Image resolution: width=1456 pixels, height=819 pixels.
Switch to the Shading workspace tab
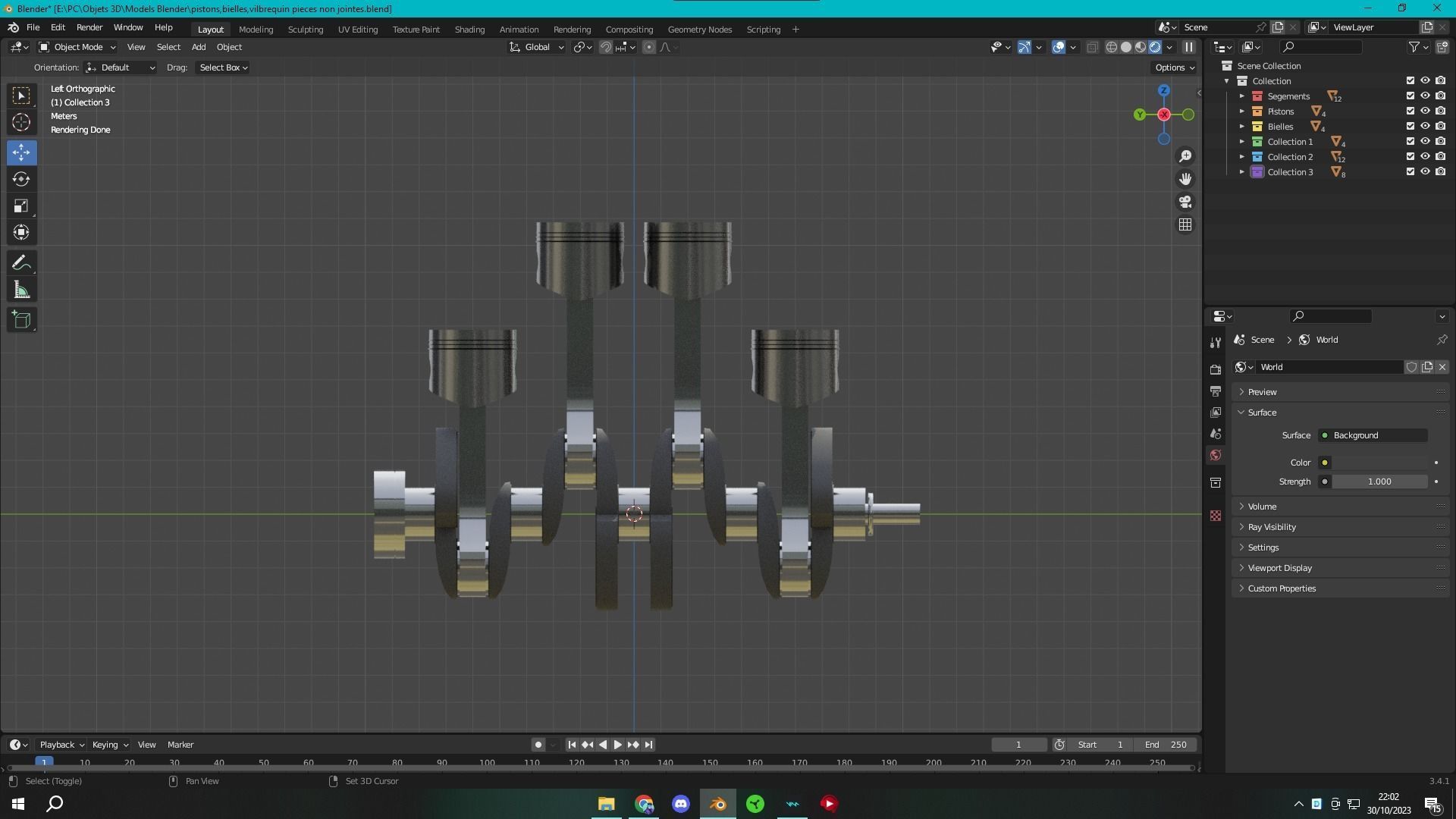pyautogui.click(x=469, y=30)
